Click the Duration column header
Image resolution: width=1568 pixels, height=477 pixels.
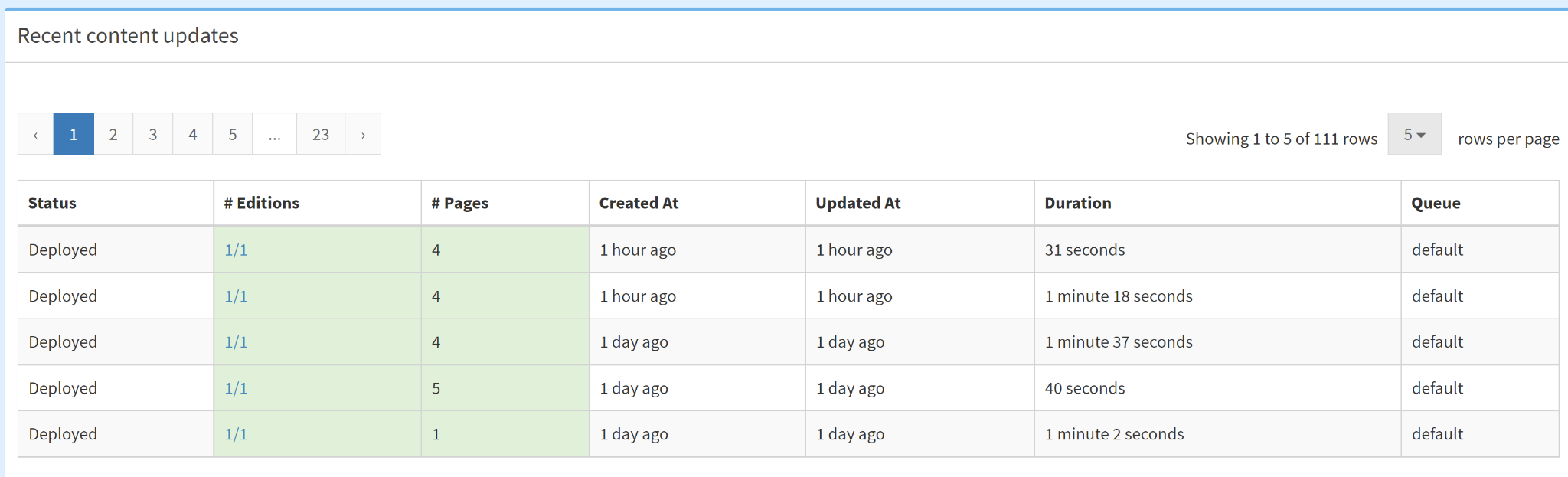1217,203
